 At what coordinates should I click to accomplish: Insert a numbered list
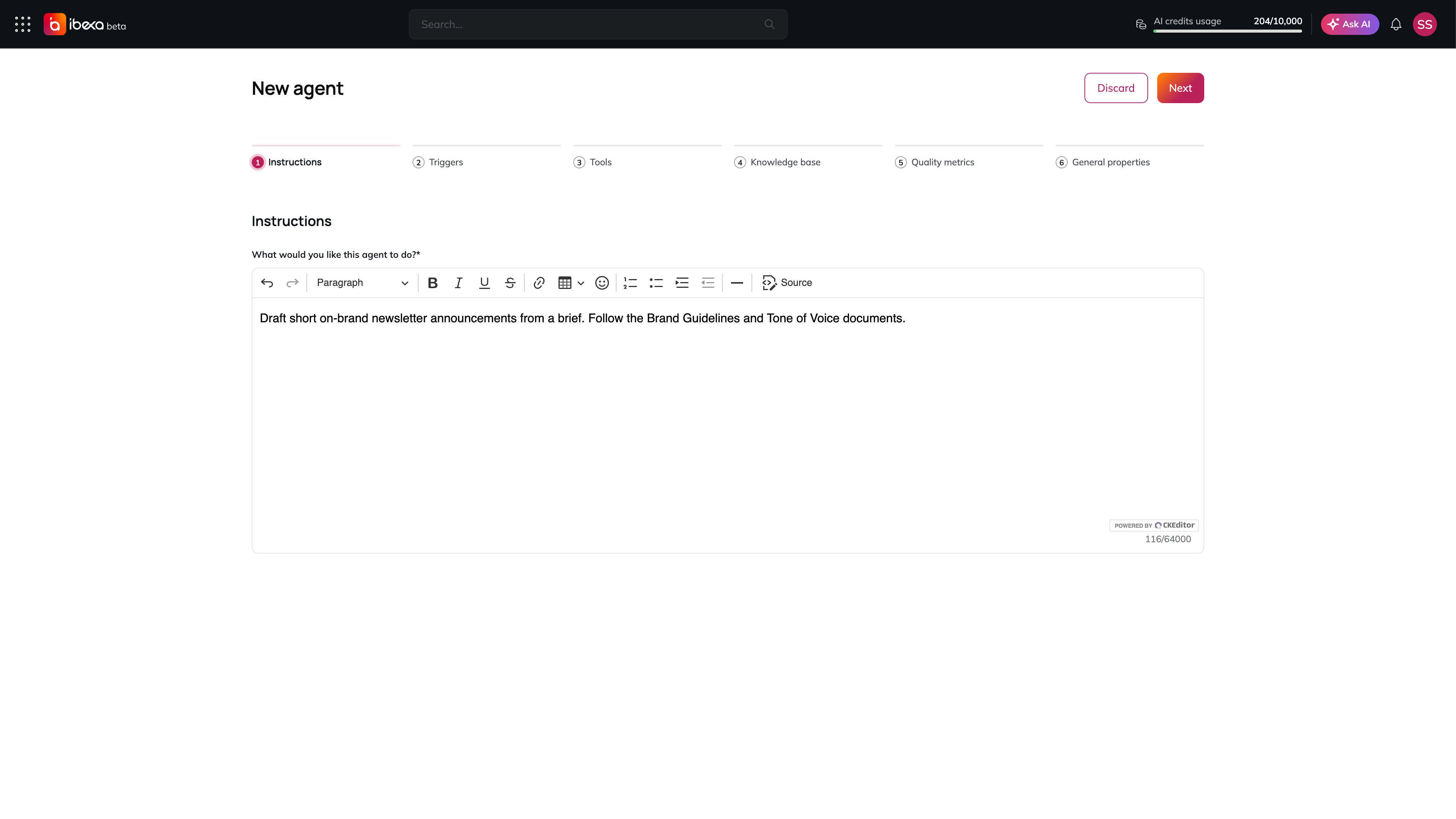click(630, 282)
